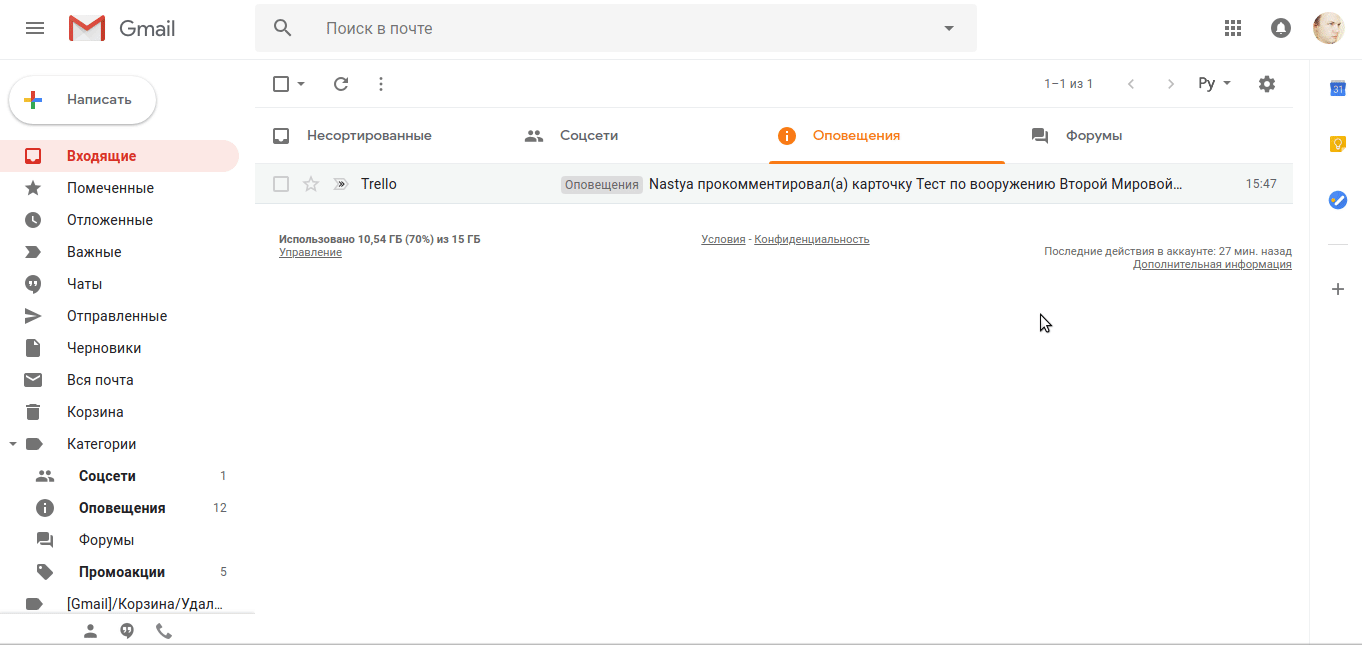Viewport: 1362px width, 645px height.
Task: Switch to the Соцсети tab
Action: pyautogui.click(x=589, y=135)
